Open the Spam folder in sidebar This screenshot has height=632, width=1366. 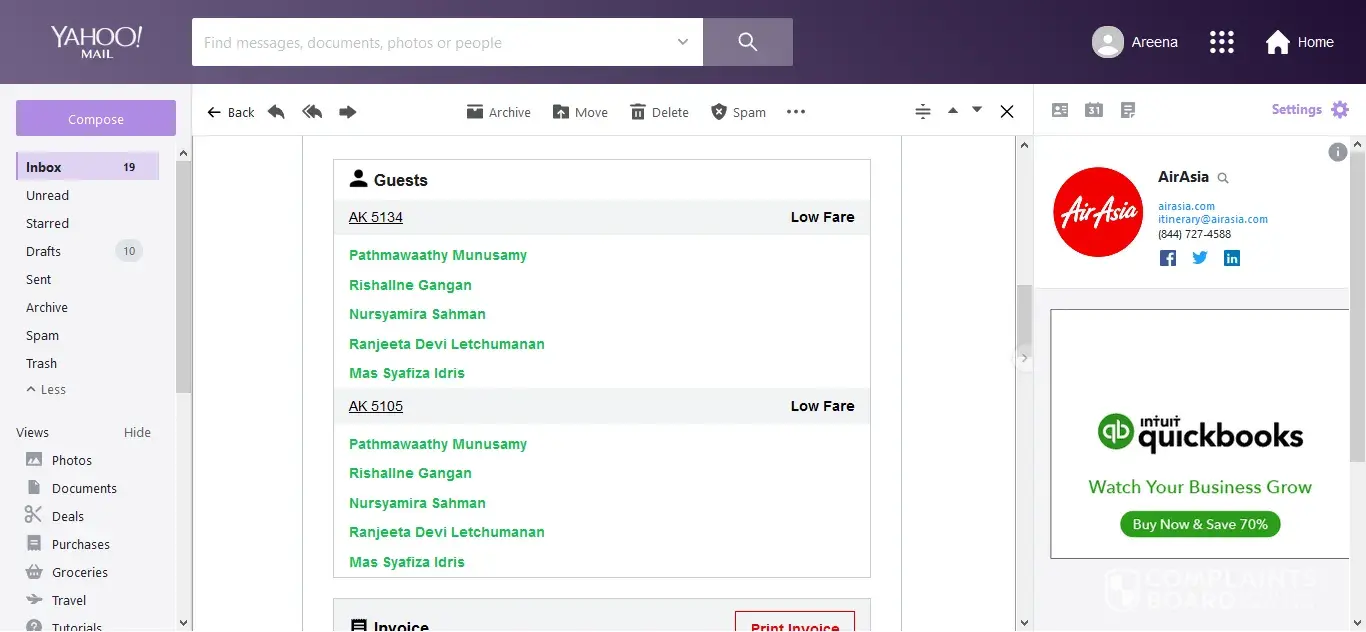[x=42, y=335]
